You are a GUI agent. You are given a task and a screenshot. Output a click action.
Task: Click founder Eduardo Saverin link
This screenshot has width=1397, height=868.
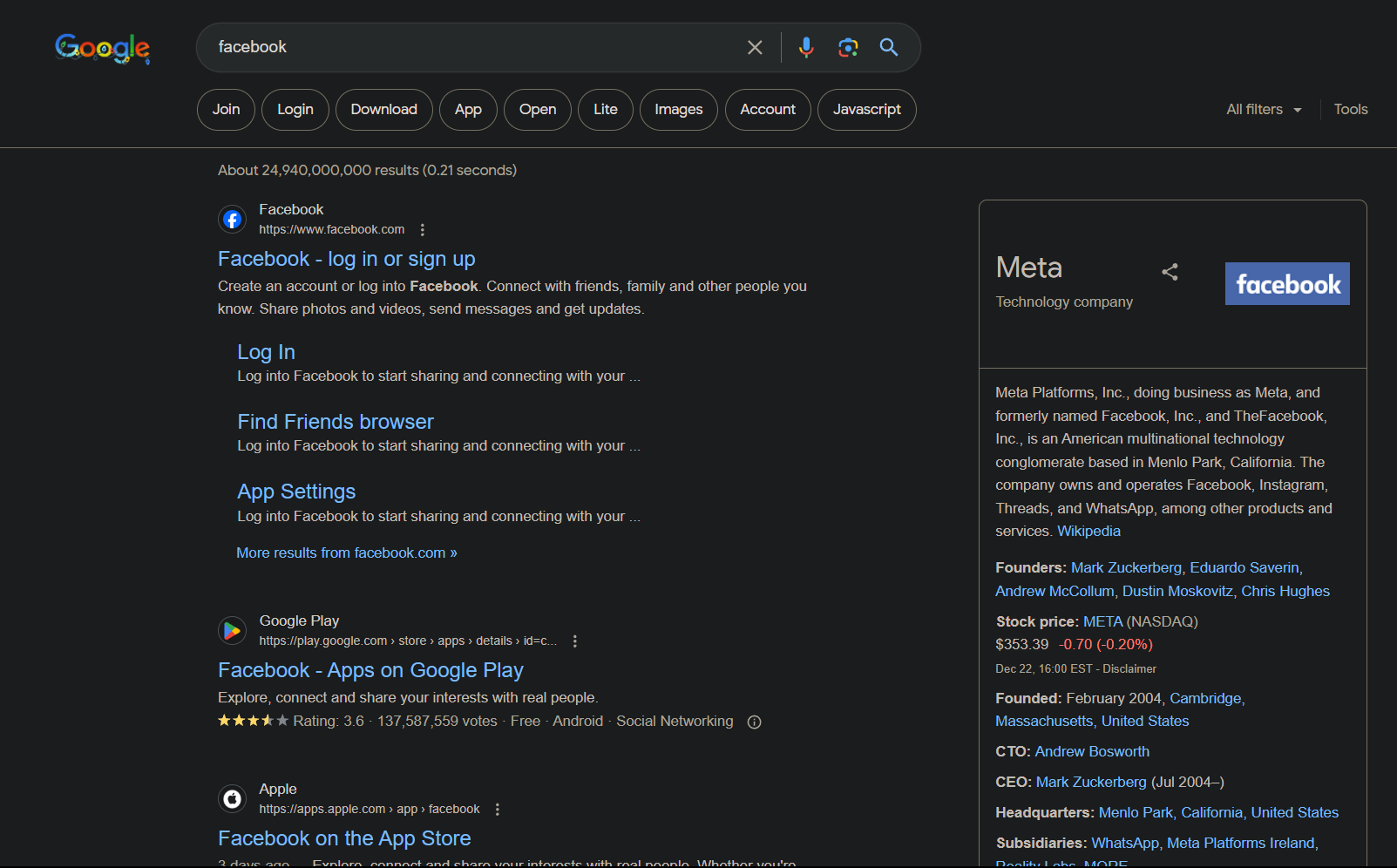click(1244, 567)
